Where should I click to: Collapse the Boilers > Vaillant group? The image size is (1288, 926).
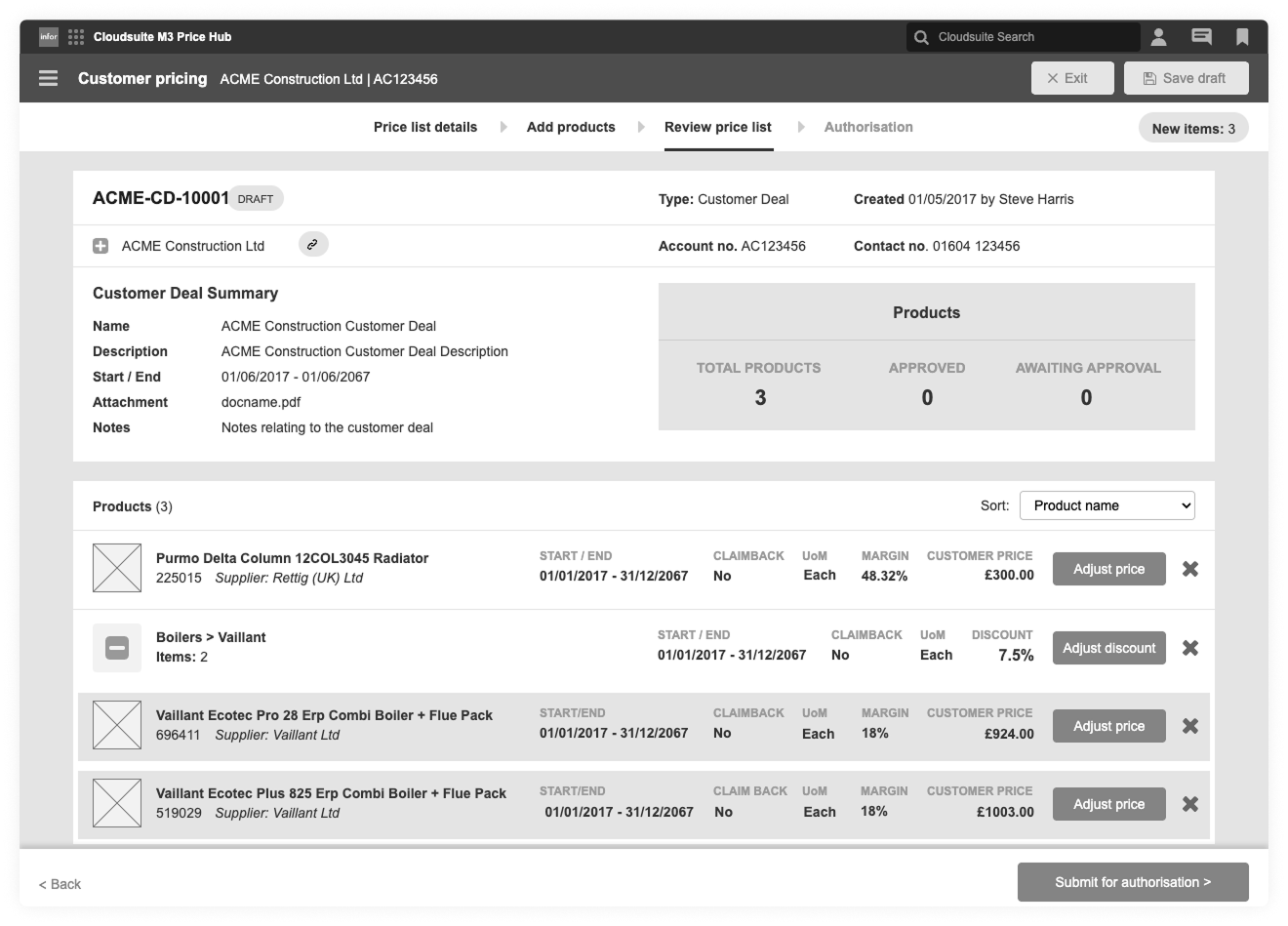(117, 648)
